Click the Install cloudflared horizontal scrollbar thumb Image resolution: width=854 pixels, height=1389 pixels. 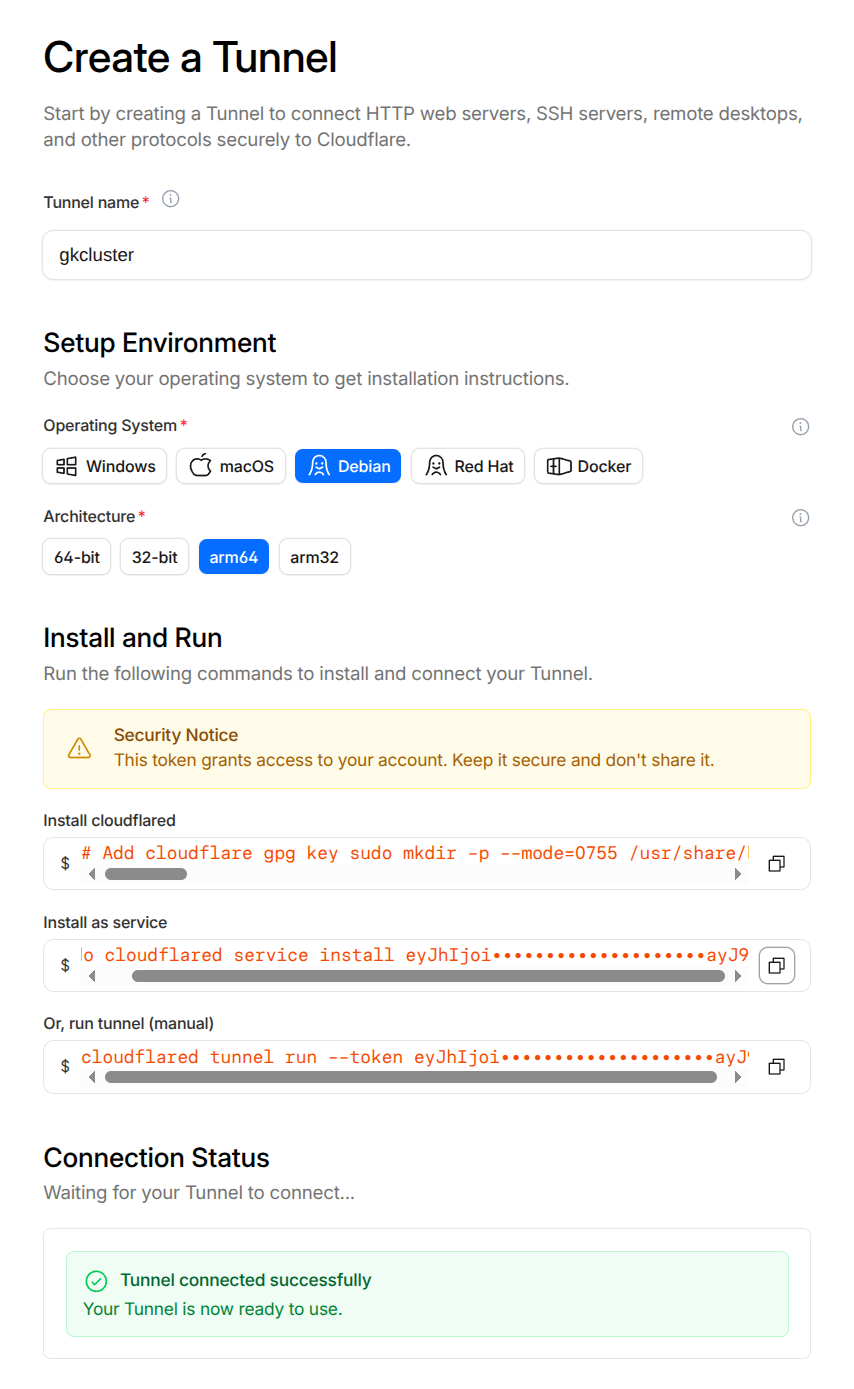click(145, 874)
